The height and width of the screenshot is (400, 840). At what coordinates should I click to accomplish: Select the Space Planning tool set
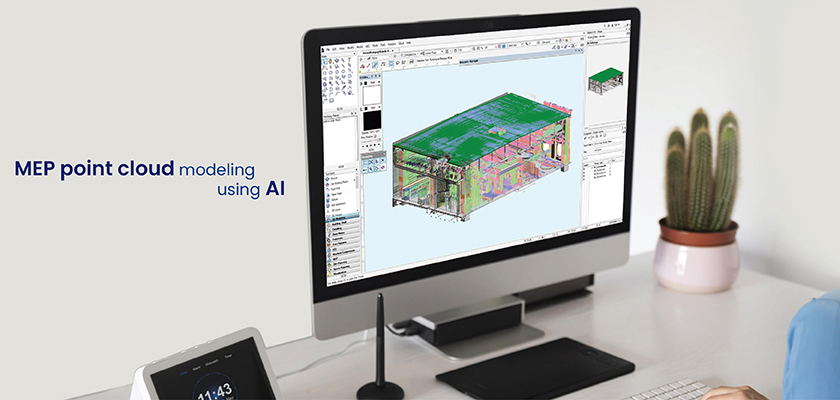[342, 268]
